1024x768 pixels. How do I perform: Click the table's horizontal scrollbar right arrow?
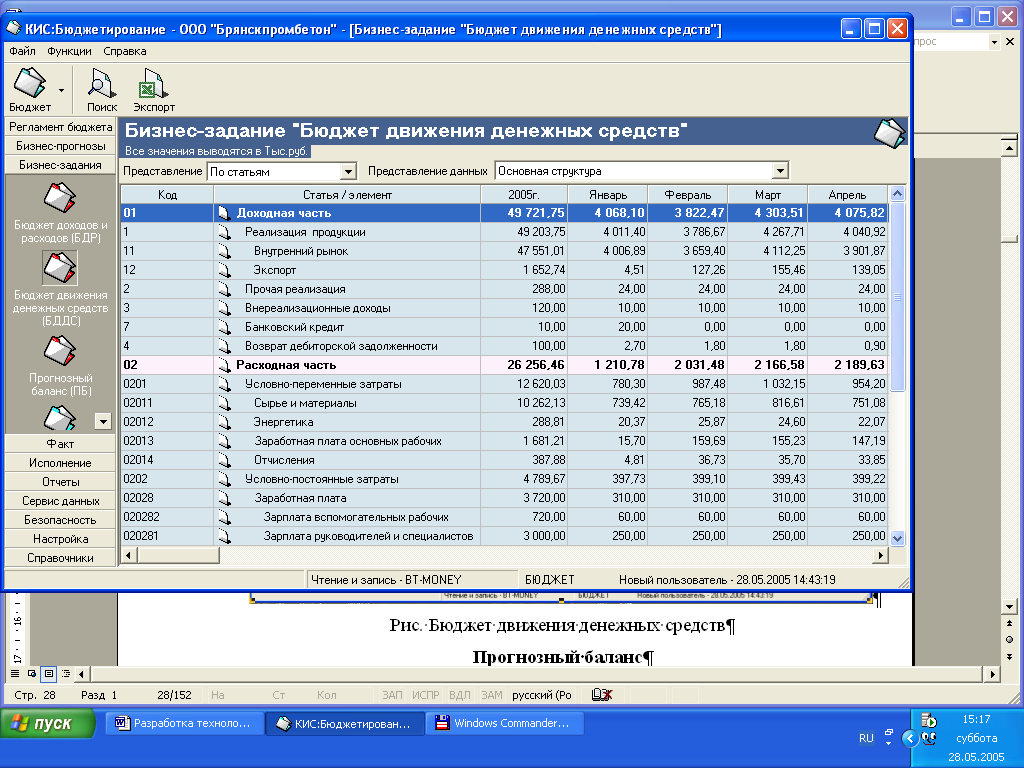[881, 556]
